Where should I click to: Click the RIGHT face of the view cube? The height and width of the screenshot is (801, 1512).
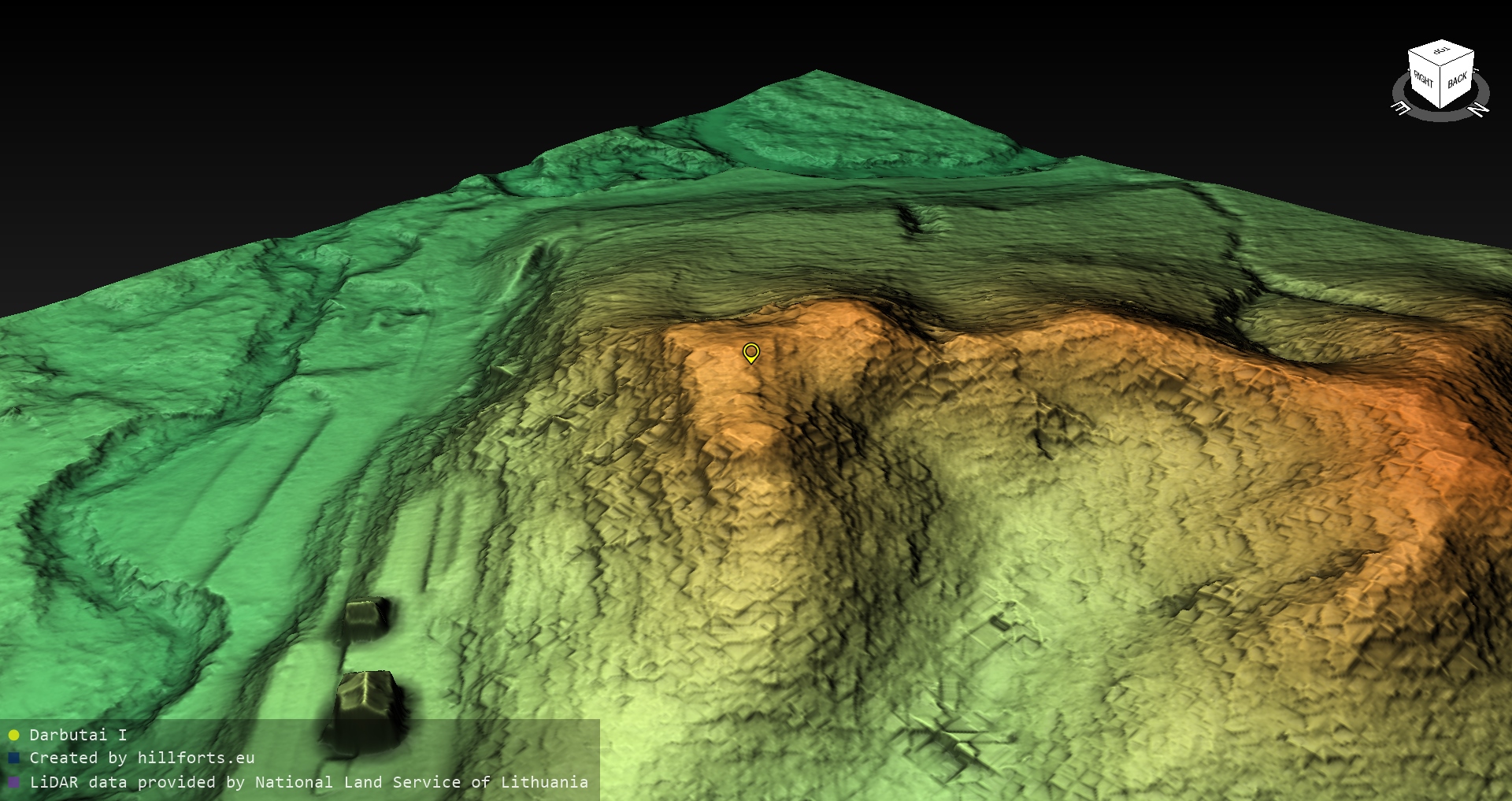(1424, 80)
